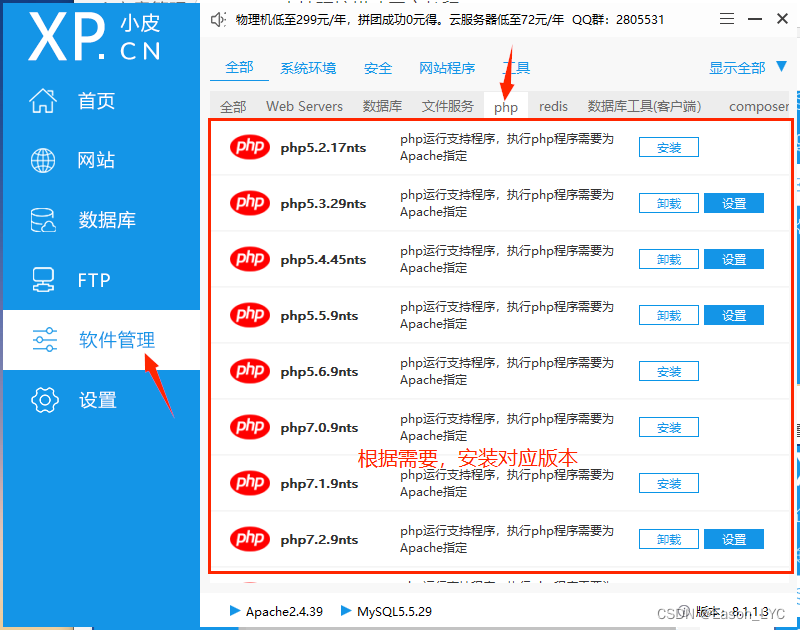Open 设置 for php7.2.9nts
The image size is (800, 630).
pyautogui.click(x=734, y=539)
